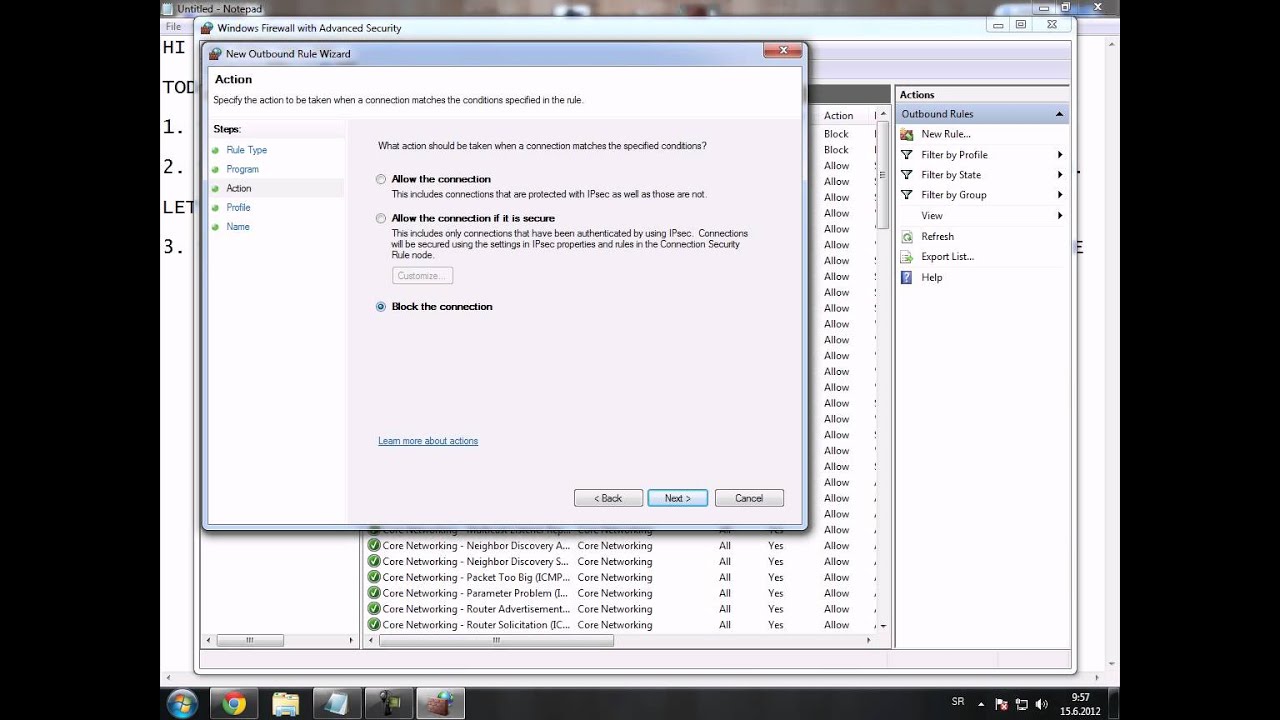Click the Refresh action text

[x=938, y=237]
